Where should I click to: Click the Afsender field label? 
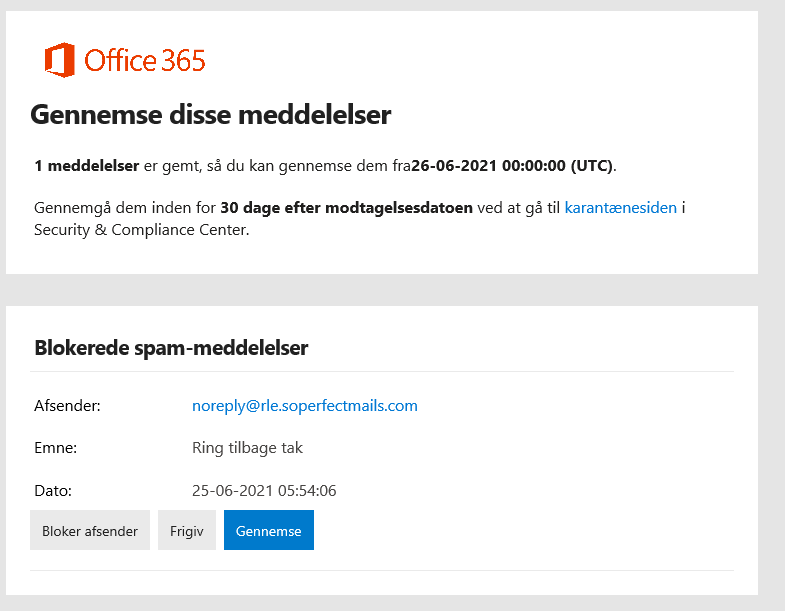67,406
